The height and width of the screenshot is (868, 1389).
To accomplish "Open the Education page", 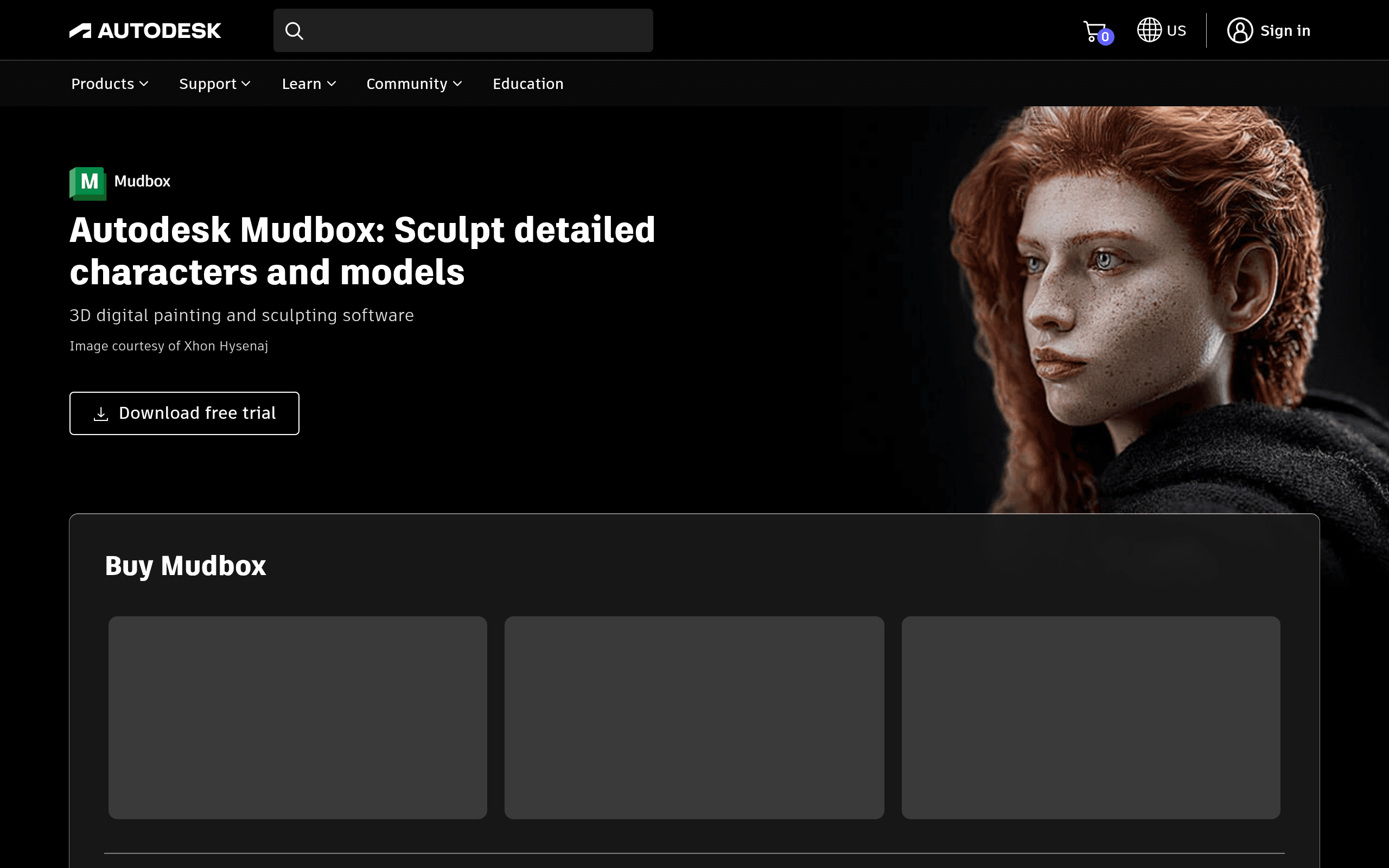I will click(528, 84).
